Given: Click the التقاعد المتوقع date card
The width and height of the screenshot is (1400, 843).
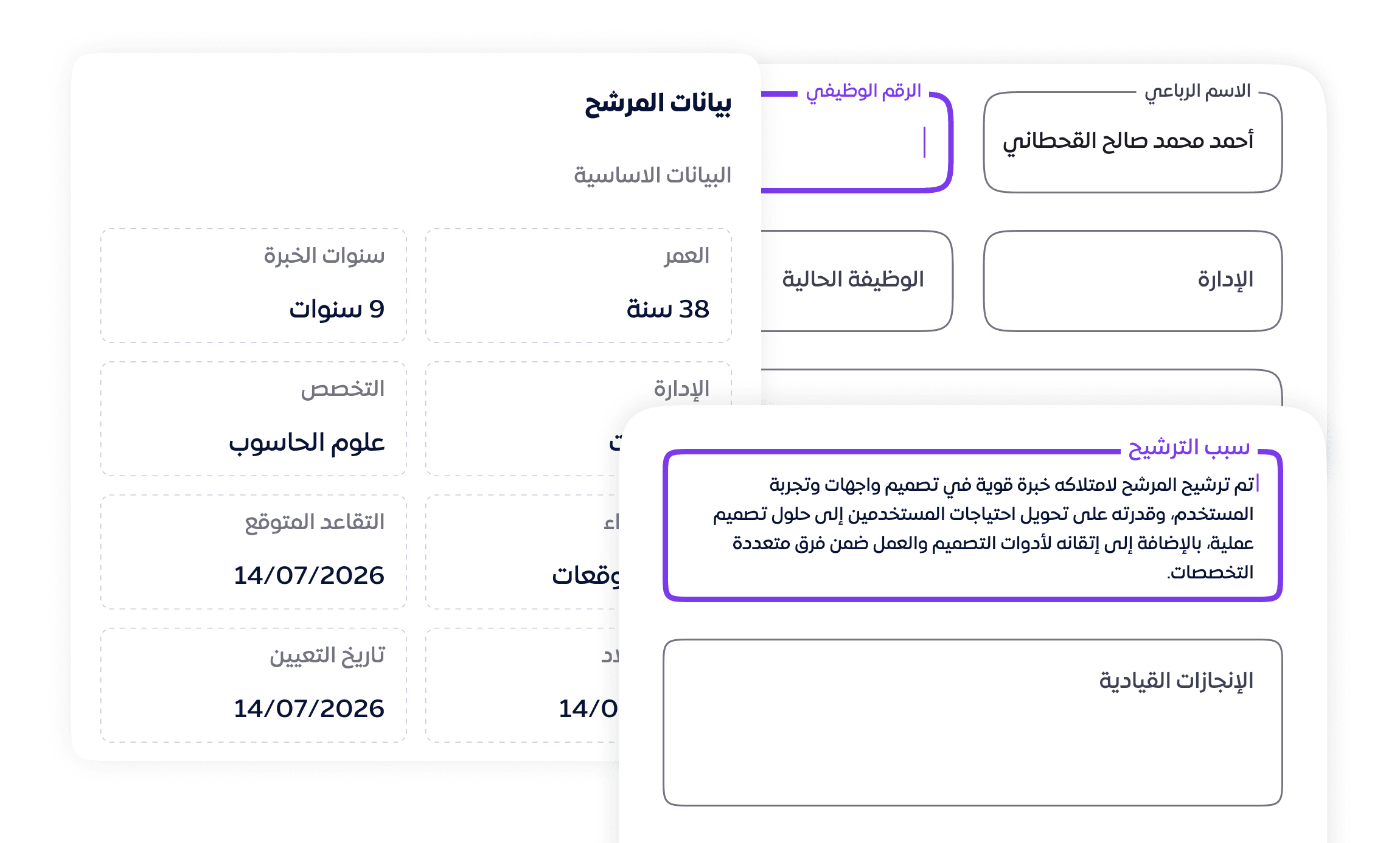Looking at the screenshot, I should (x=254, y=552).
